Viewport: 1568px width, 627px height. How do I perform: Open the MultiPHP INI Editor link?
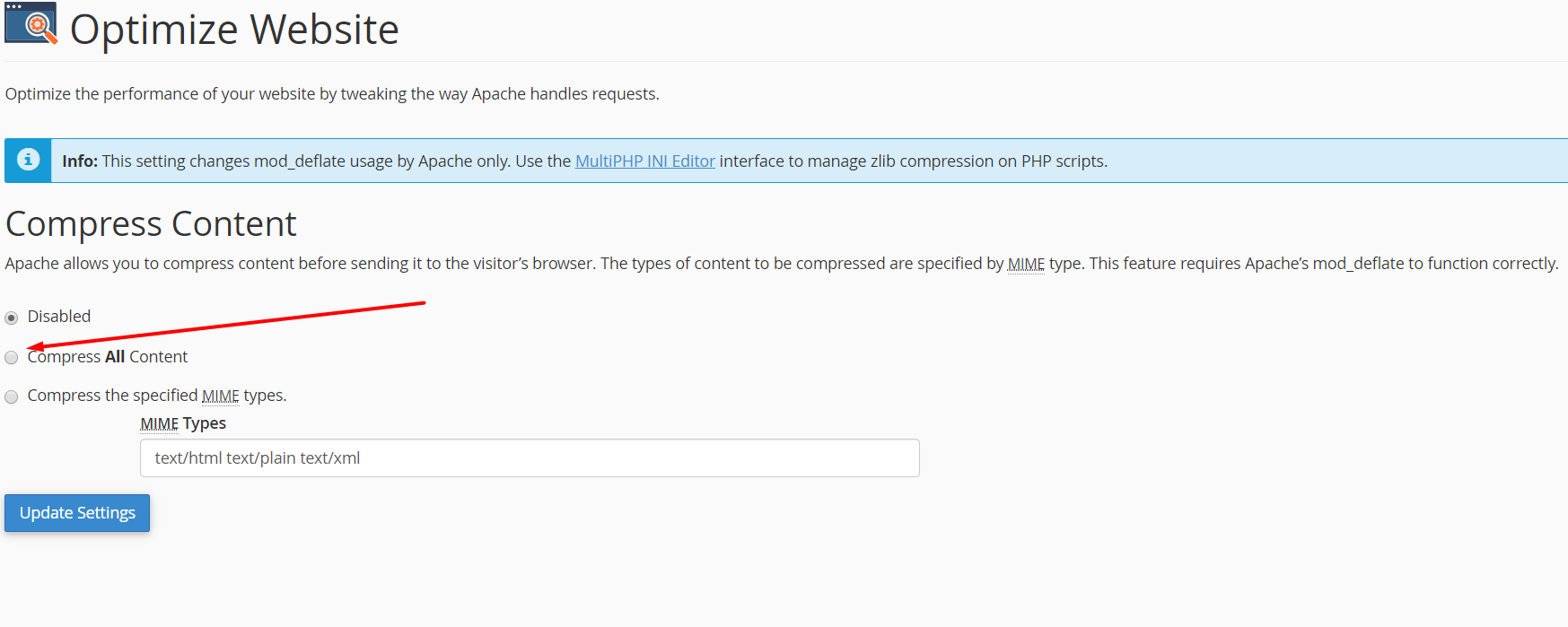pyautogui.click(x=644, y=161)
